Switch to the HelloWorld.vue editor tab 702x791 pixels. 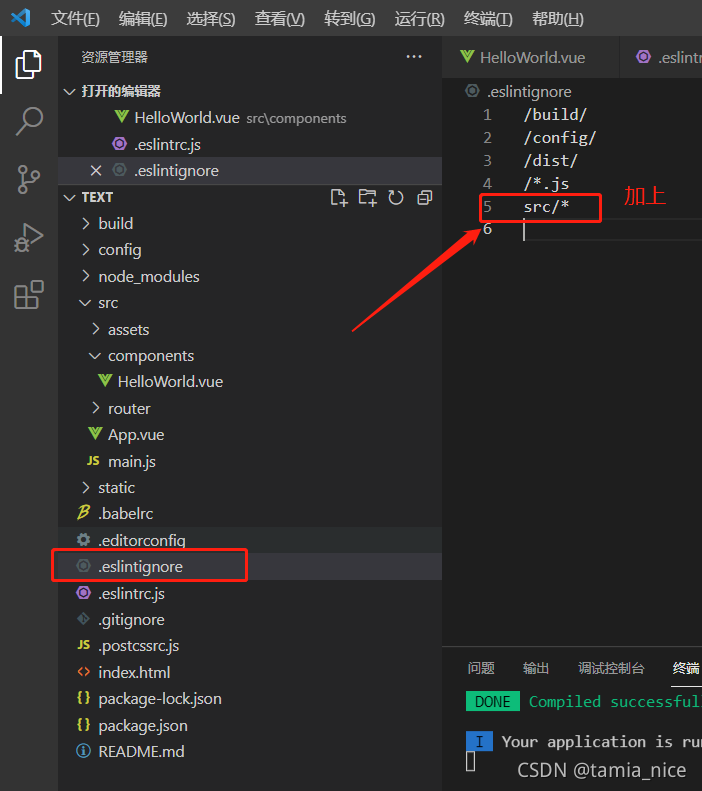(x=531, y=57)
